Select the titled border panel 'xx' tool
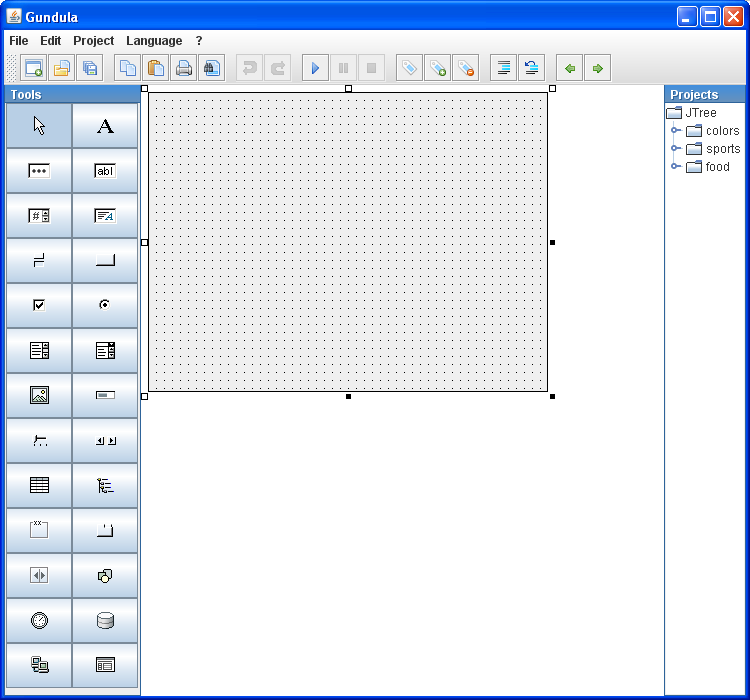 39,530
